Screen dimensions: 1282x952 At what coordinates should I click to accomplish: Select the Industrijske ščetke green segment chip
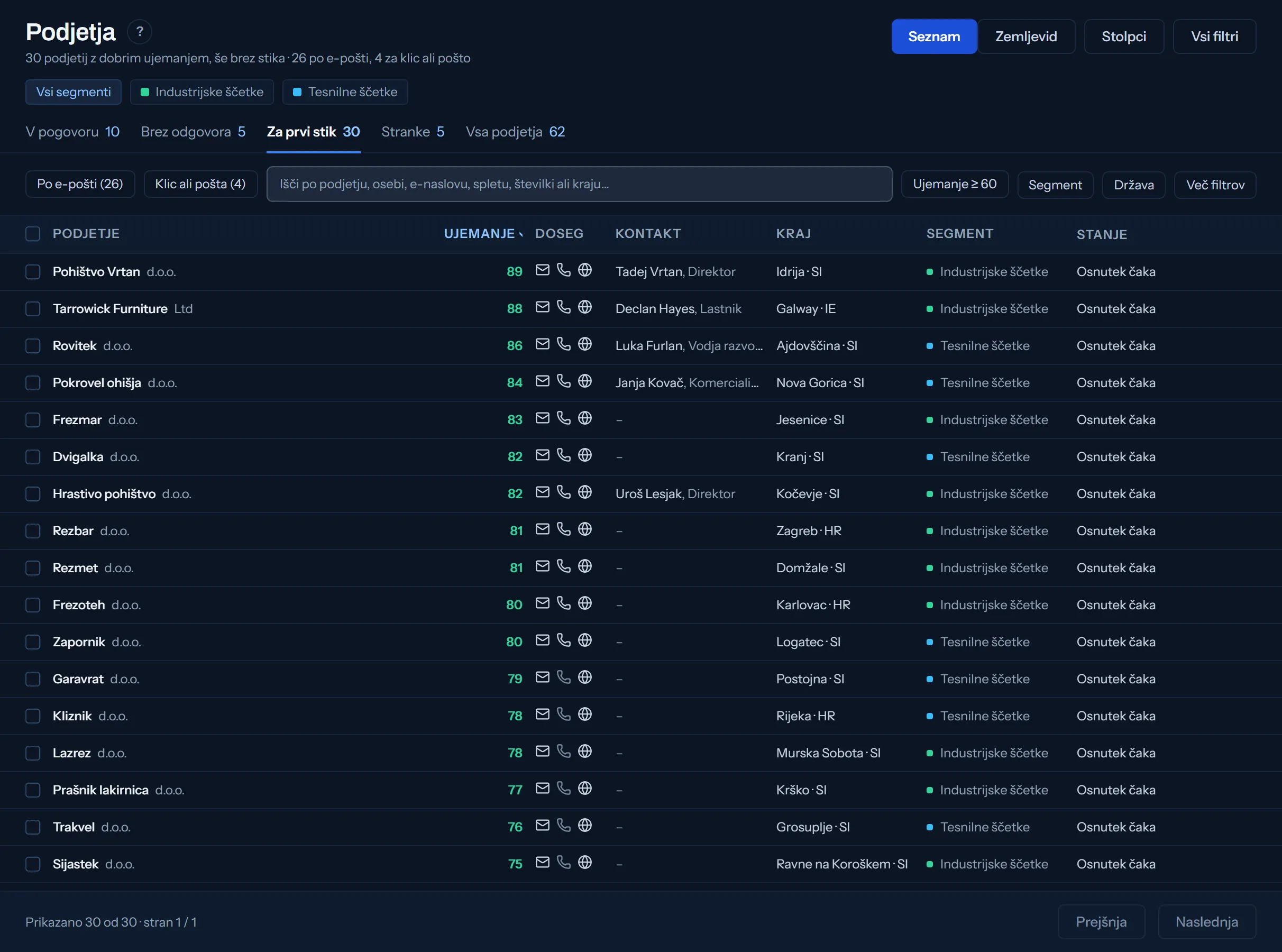point(202,92)
